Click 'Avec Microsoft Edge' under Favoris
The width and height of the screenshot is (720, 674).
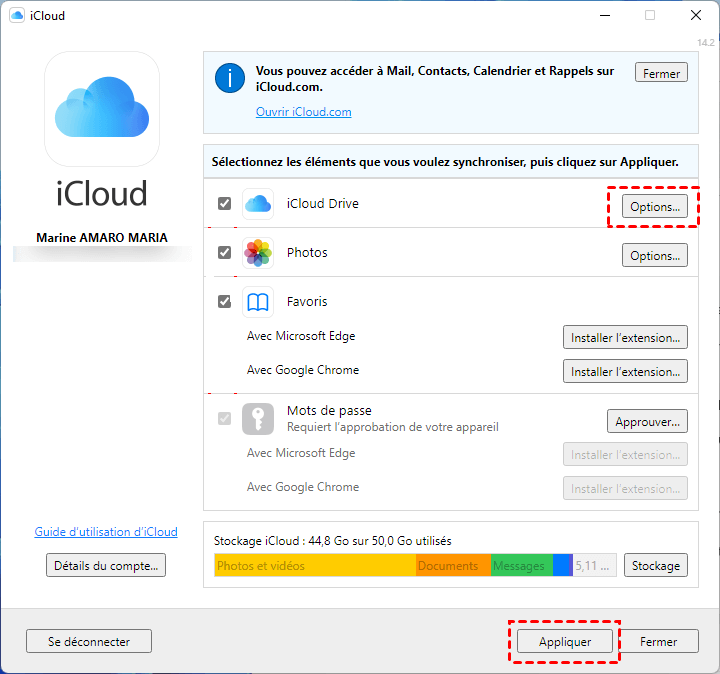pyautogui.click(x=301, y=336)
